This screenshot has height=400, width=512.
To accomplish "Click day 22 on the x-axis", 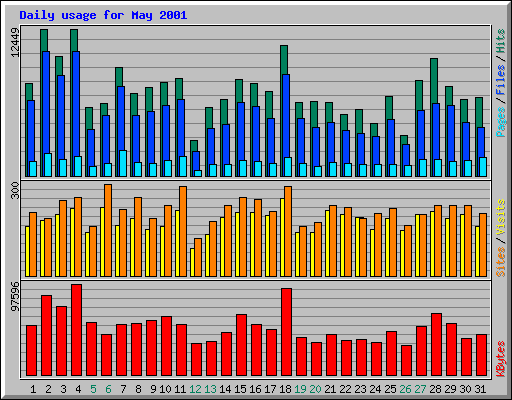I will pyautogui.click(x=345, y=389).
